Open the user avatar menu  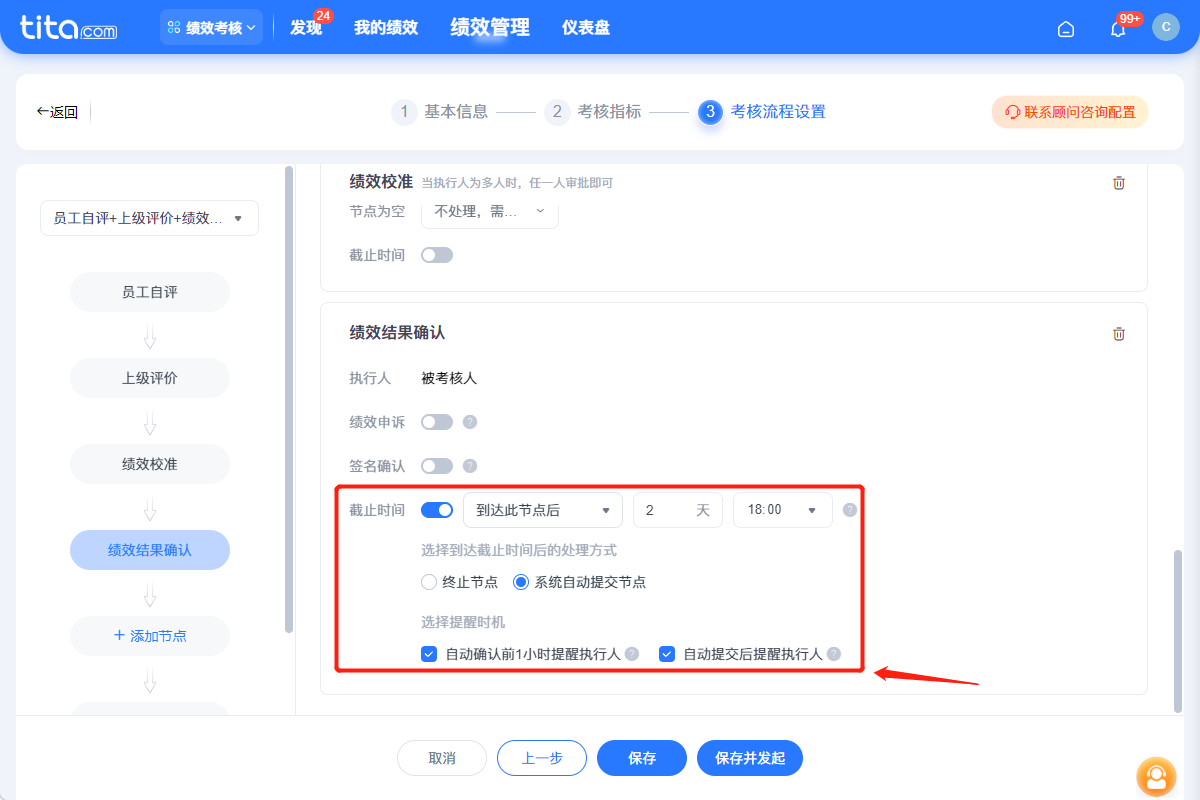[x=1166, y=27]
